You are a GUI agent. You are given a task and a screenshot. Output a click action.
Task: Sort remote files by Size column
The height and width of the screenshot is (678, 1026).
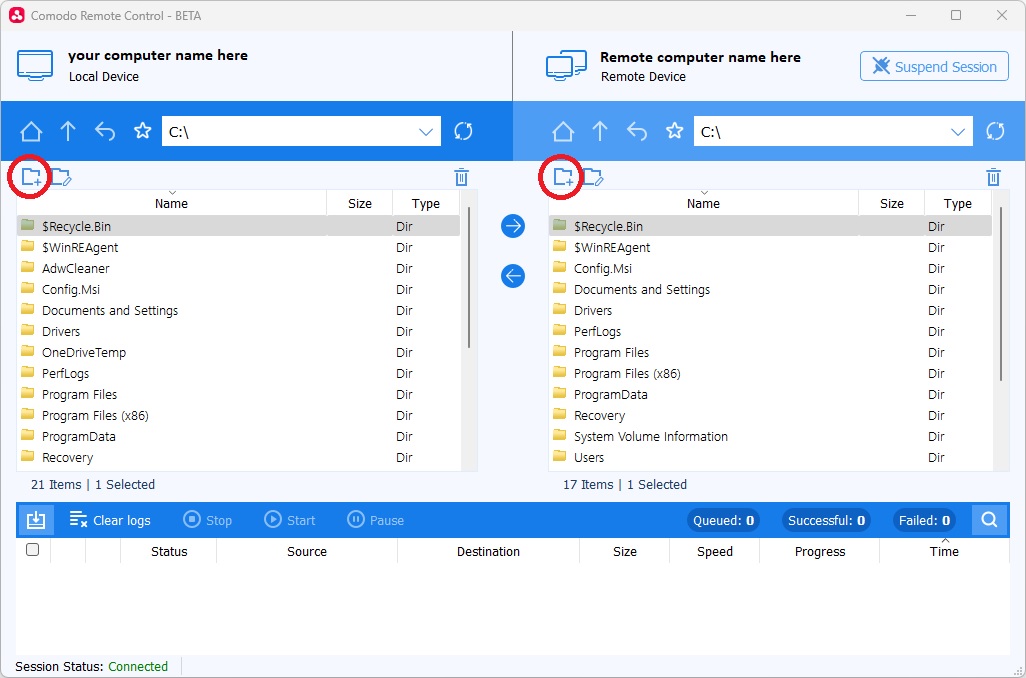(x=891, y=203)
